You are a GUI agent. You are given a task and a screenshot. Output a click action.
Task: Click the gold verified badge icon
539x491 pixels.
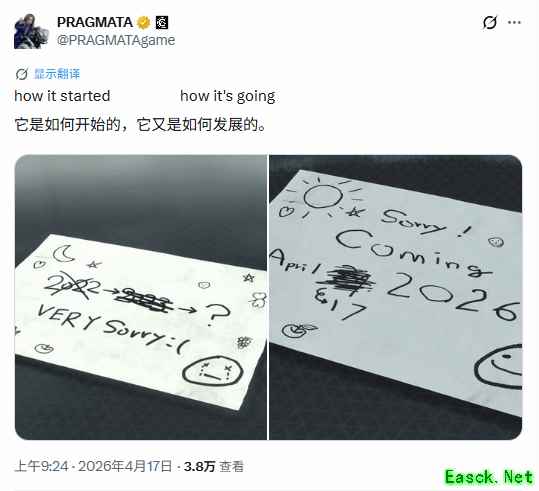click(144, 23)
